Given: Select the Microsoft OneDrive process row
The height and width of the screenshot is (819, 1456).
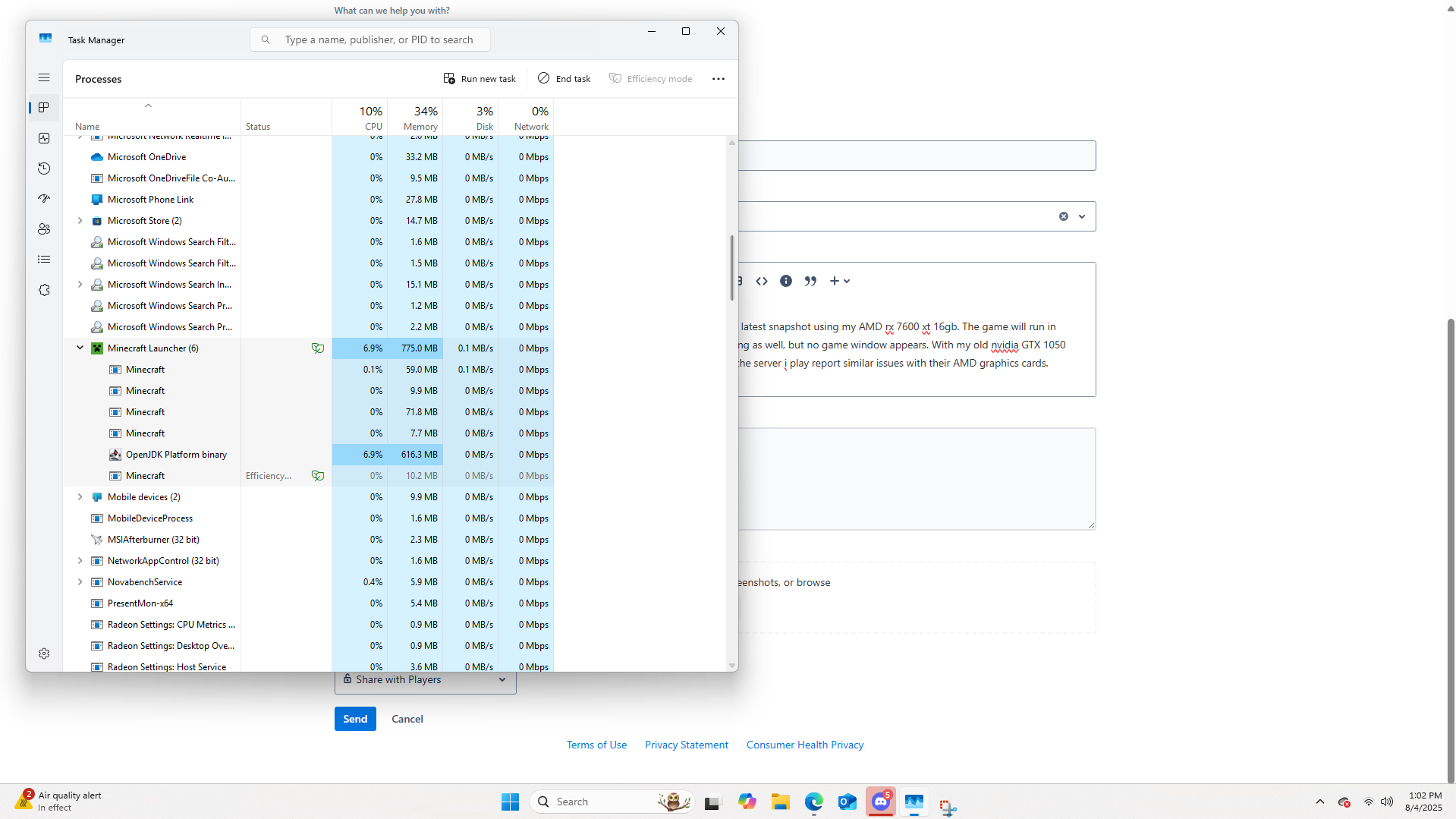Looking at the screenshot, I should click(309, 157).
